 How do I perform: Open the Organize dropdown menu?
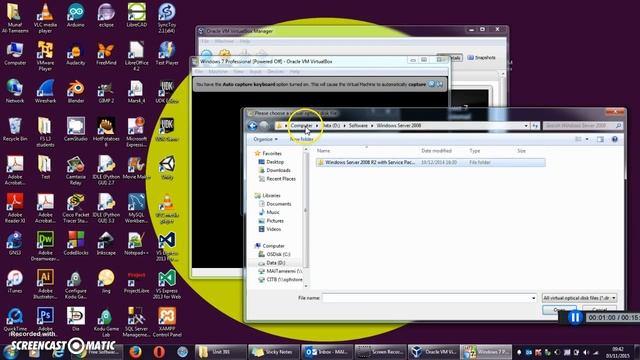pyautogui.click(x=265, y=140)
